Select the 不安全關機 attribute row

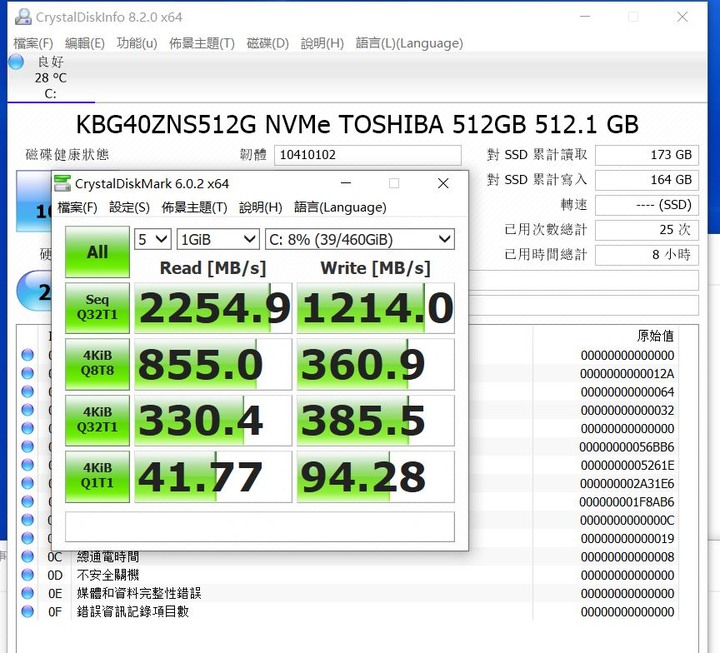pyautogui.click(x=348, y=575)
